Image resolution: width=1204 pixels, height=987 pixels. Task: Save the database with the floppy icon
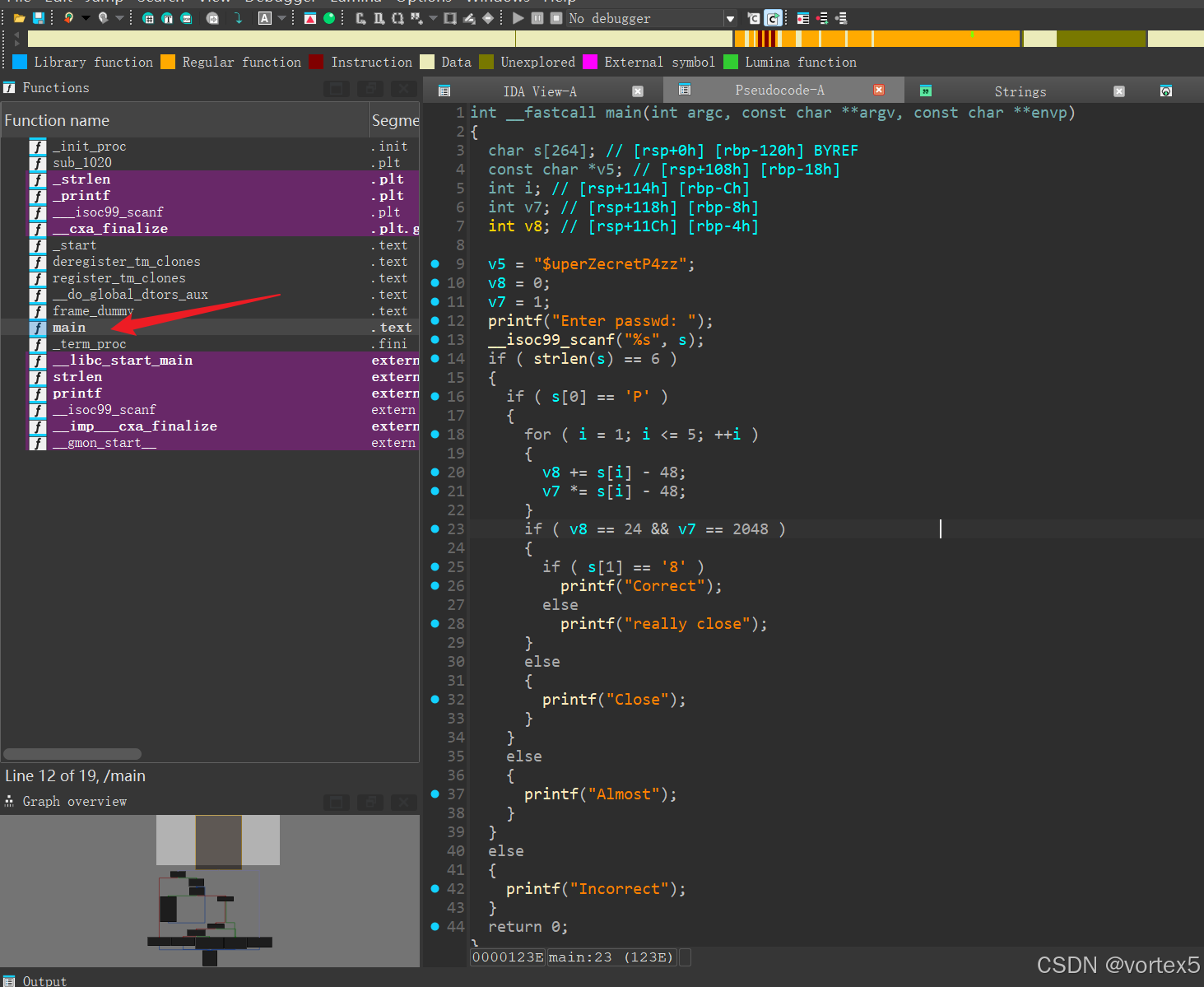pyautogui.click(x=38, y=18)
